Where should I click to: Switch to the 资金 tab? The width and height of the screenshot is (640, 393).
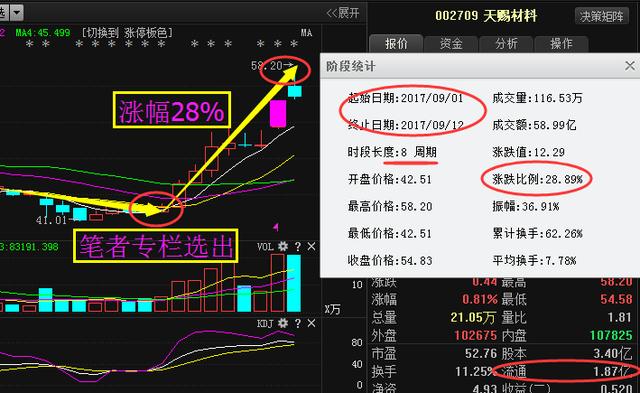451,44
